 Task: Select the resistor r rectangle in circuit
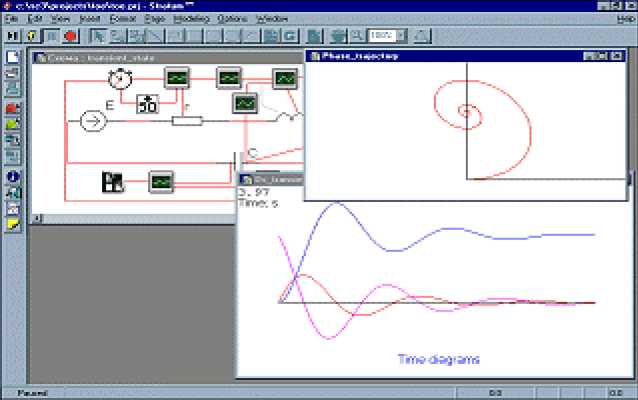[187, 121]
